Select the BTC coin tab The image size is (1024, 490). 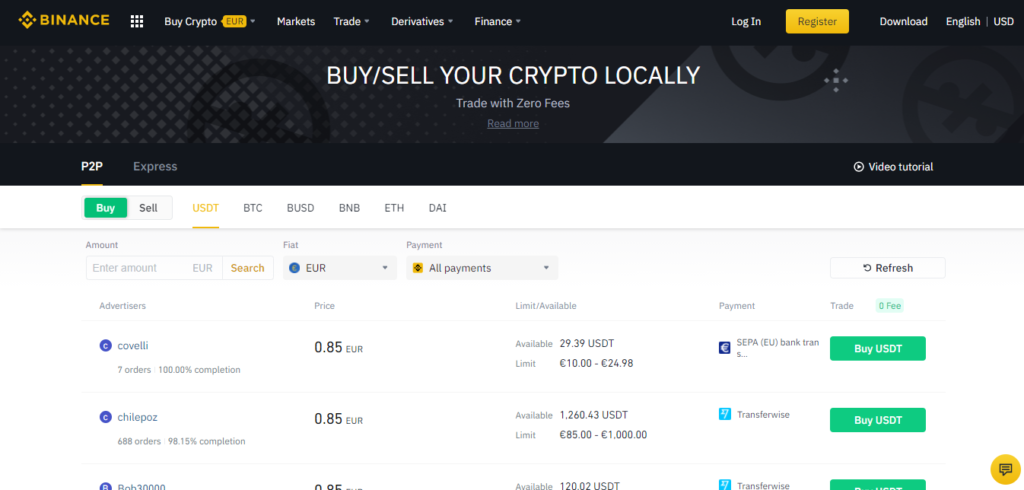tap(253, 208)
